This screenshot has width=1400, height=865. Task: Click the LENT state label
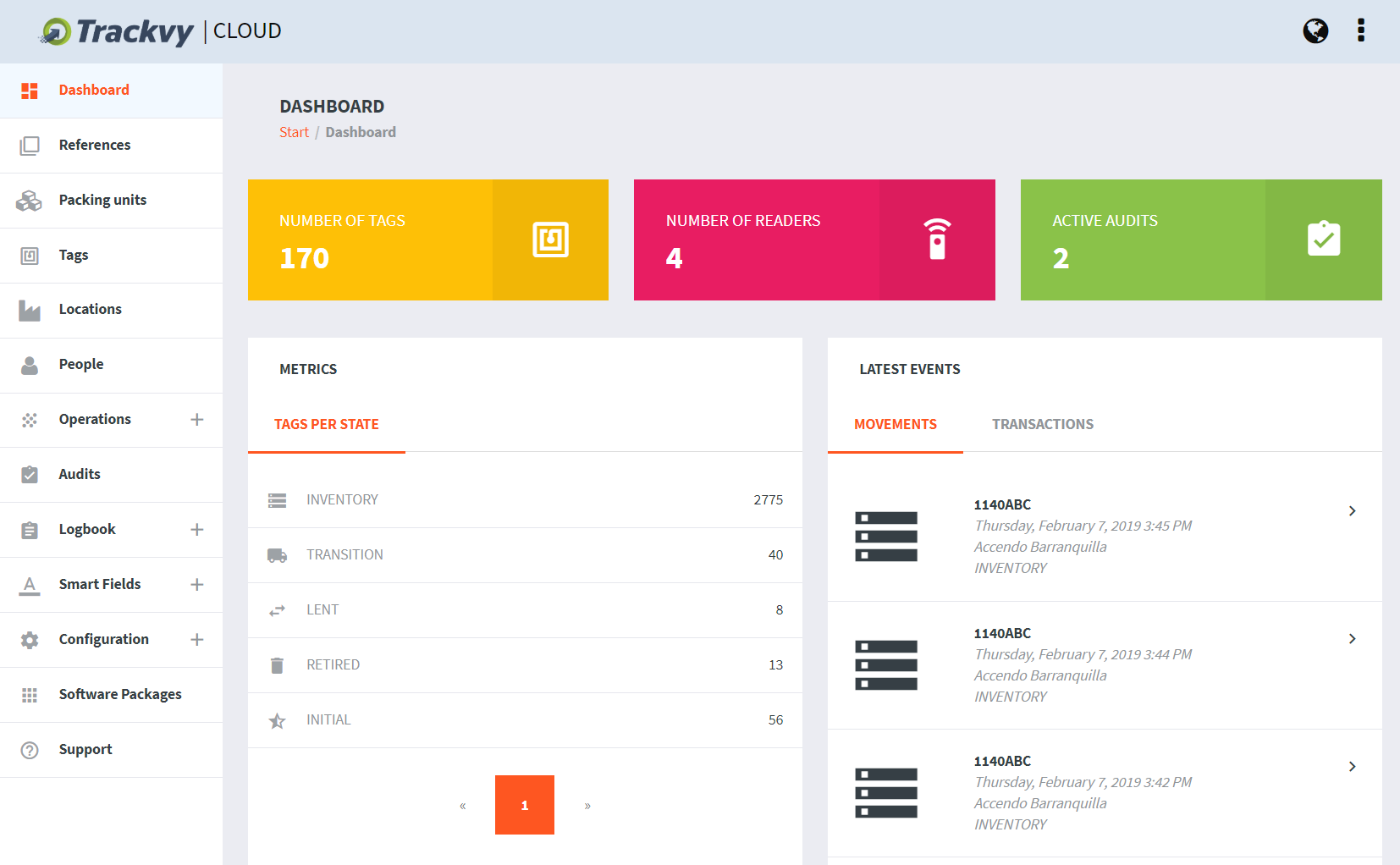coord(322,610)
